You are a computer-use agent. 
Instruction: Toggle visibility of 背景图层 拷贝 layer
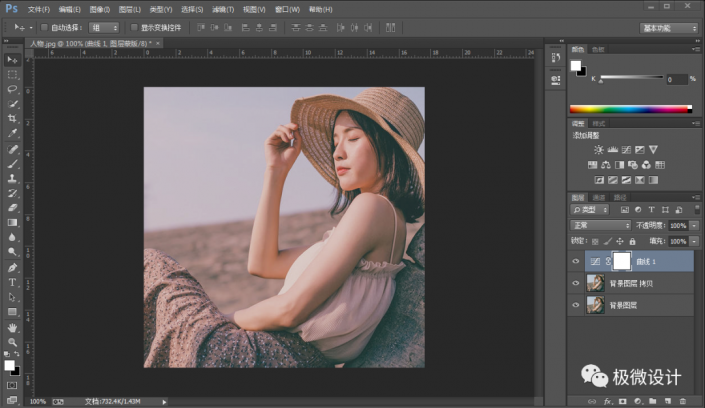click(x=575, y=284)
